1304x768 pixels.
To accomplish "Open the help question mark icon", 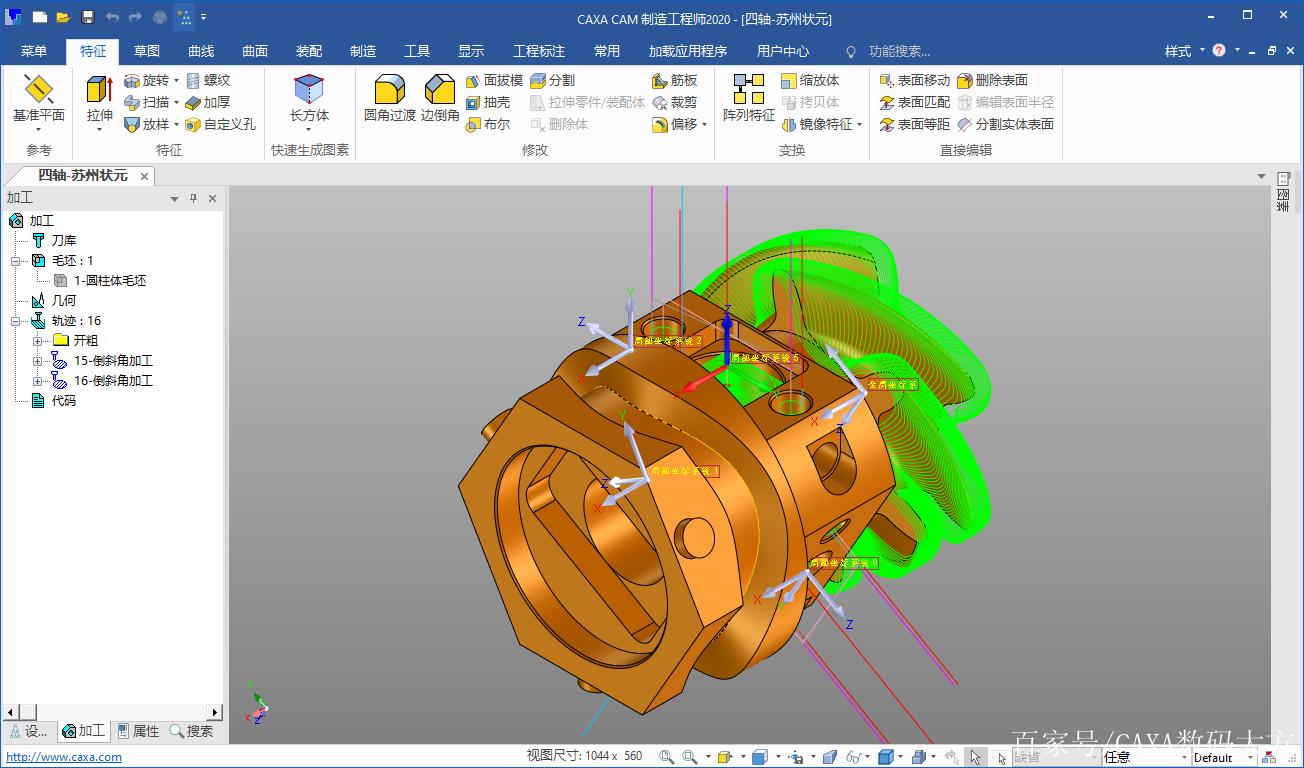I will (1219, 51).
